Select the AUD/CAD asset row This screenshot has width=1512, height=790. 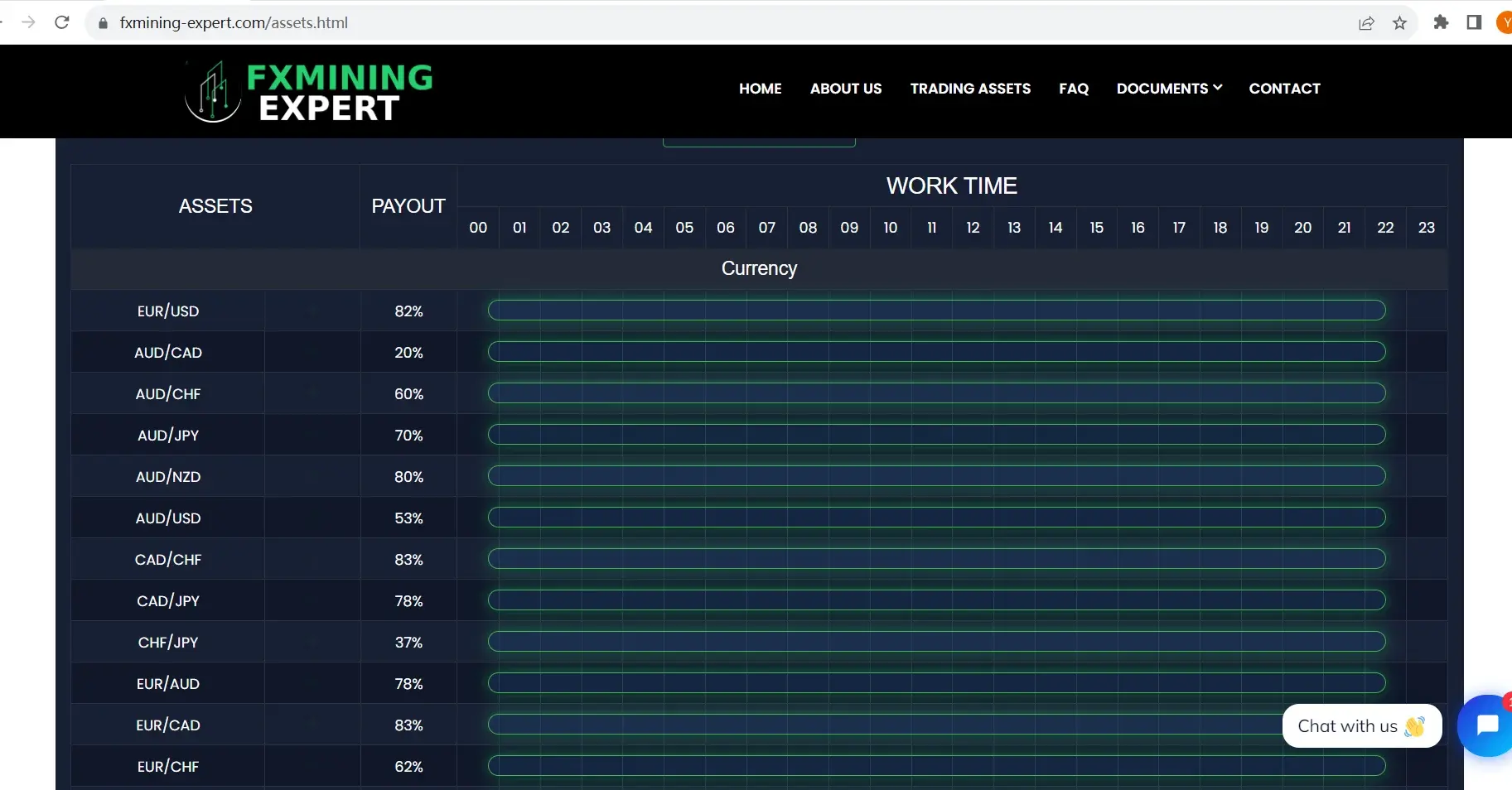tap(167, 352)
